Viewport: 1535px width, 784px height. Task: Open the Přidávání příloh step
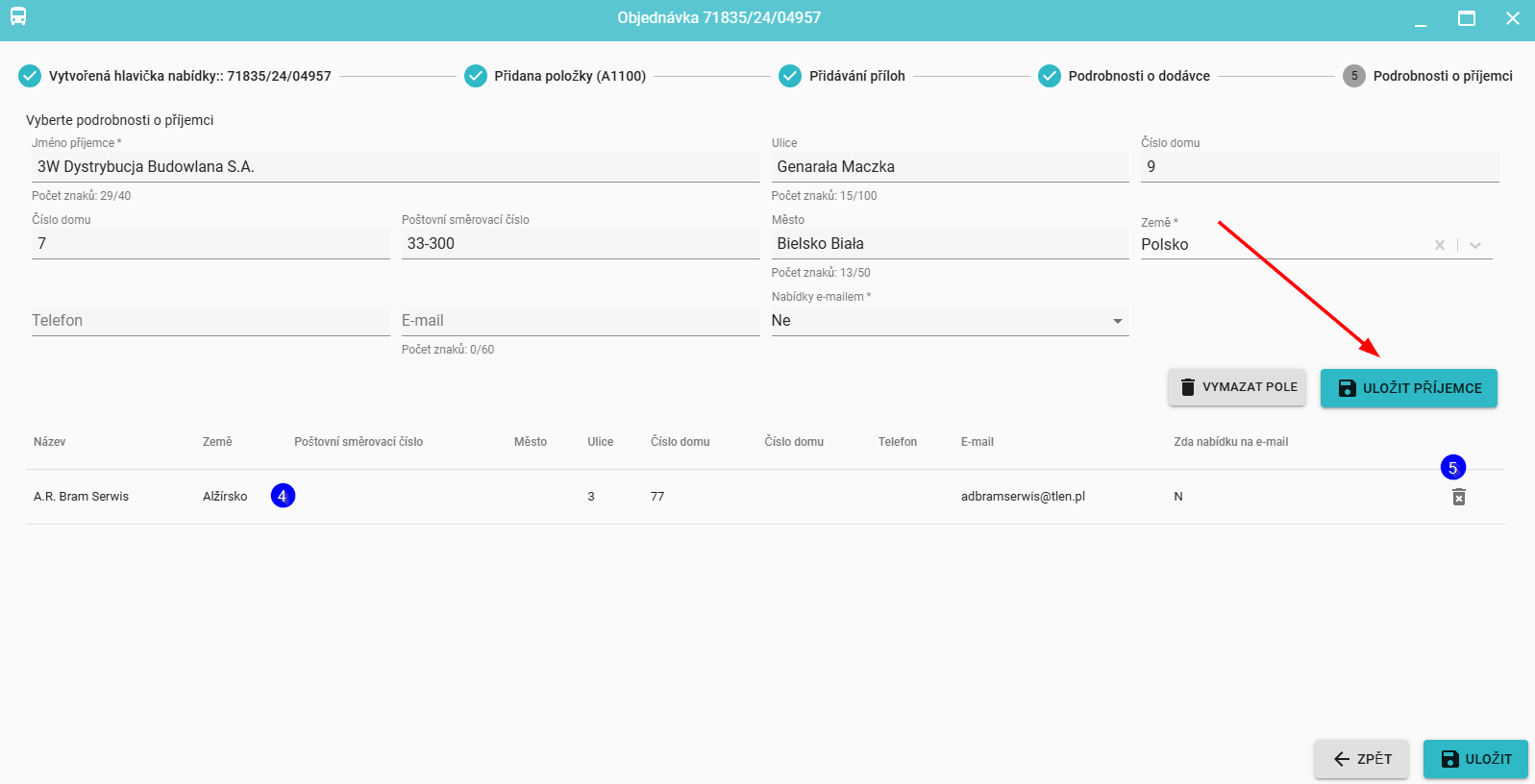[856, 76]
